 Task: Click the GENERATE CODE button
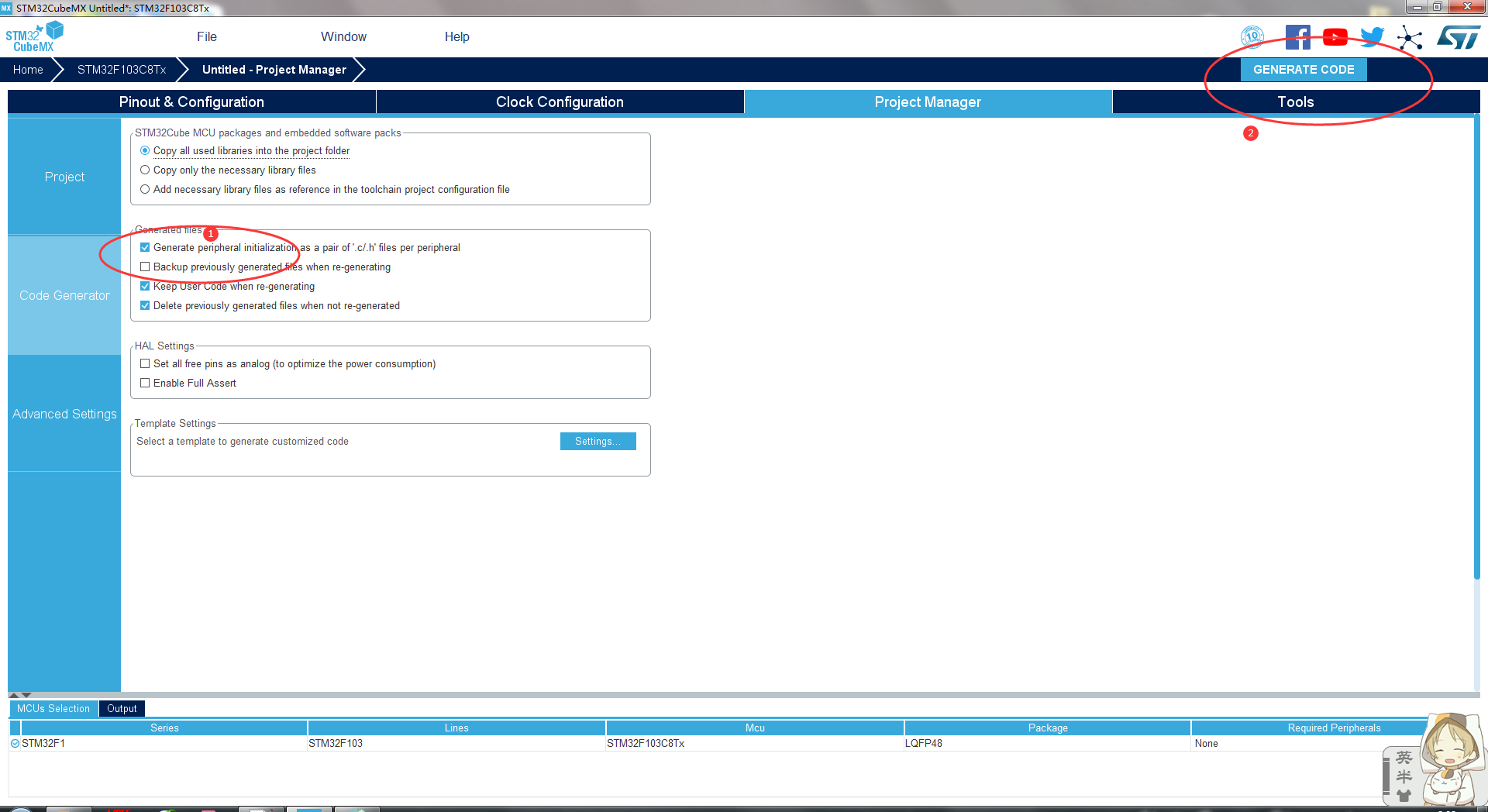click(1304, 70)
